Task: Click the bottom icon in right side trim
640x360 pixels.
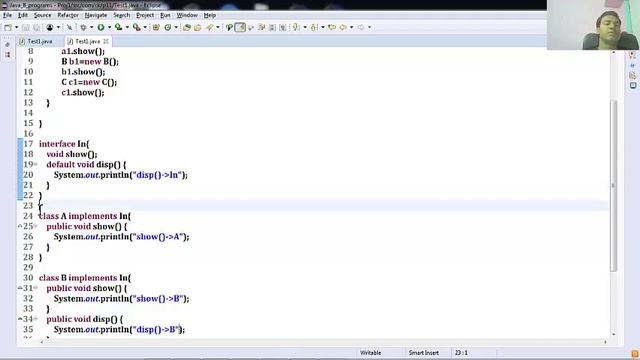Action: [x=633, y=85]
